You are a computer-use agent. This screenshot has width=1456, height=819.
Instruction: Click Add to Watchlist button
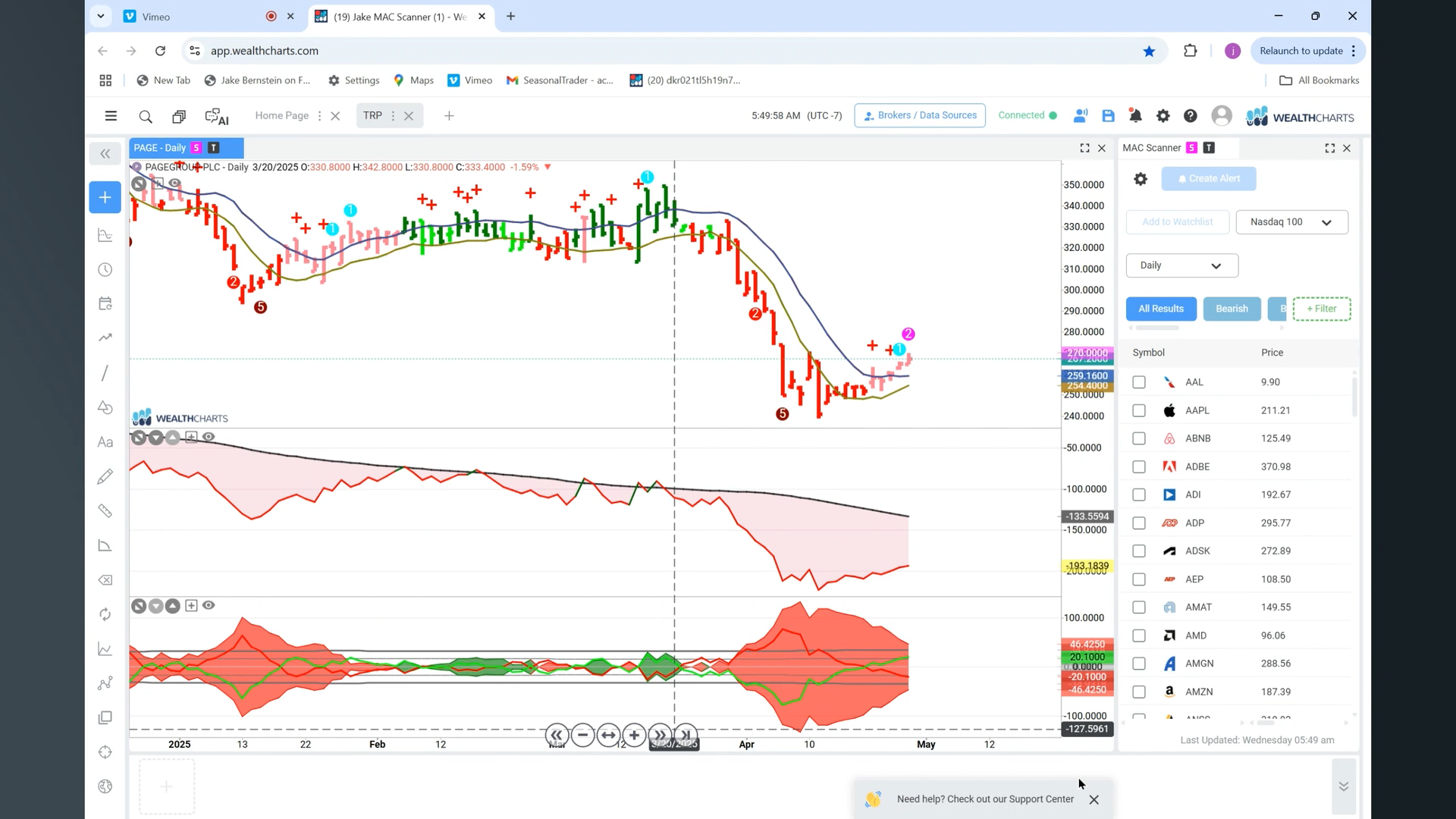[x=1178, y=222]
